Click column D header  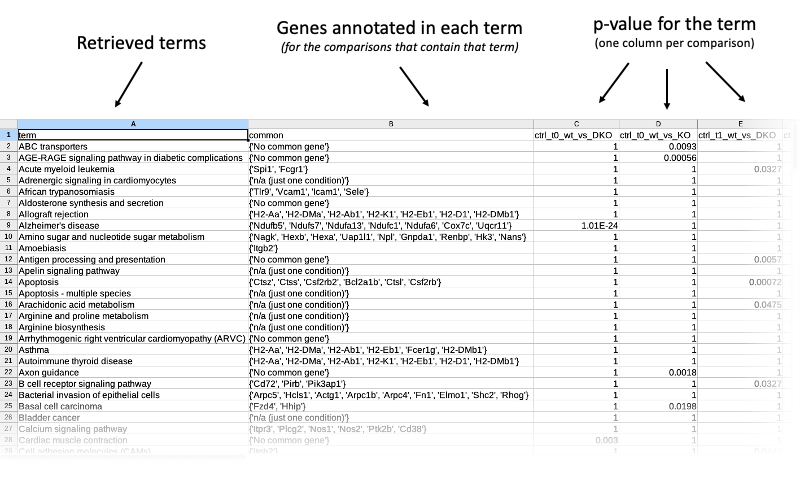click(658, 123)
